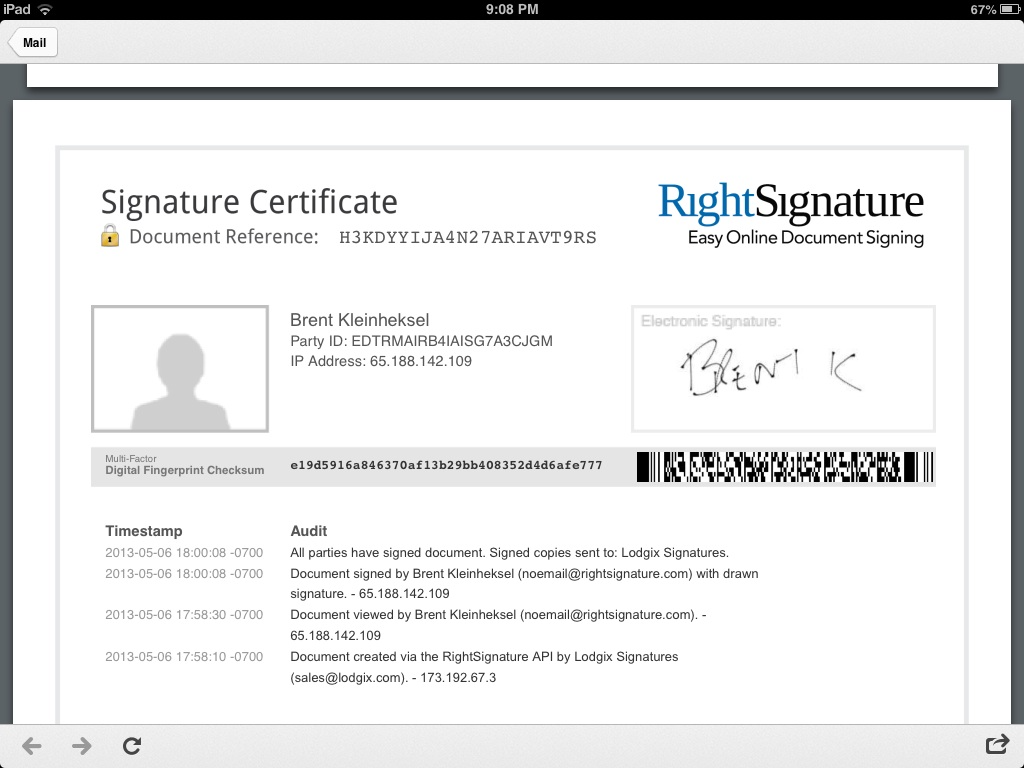Go forward with the right arrow icon
The image size is (1024, 768).
click(x=82, y=745)
